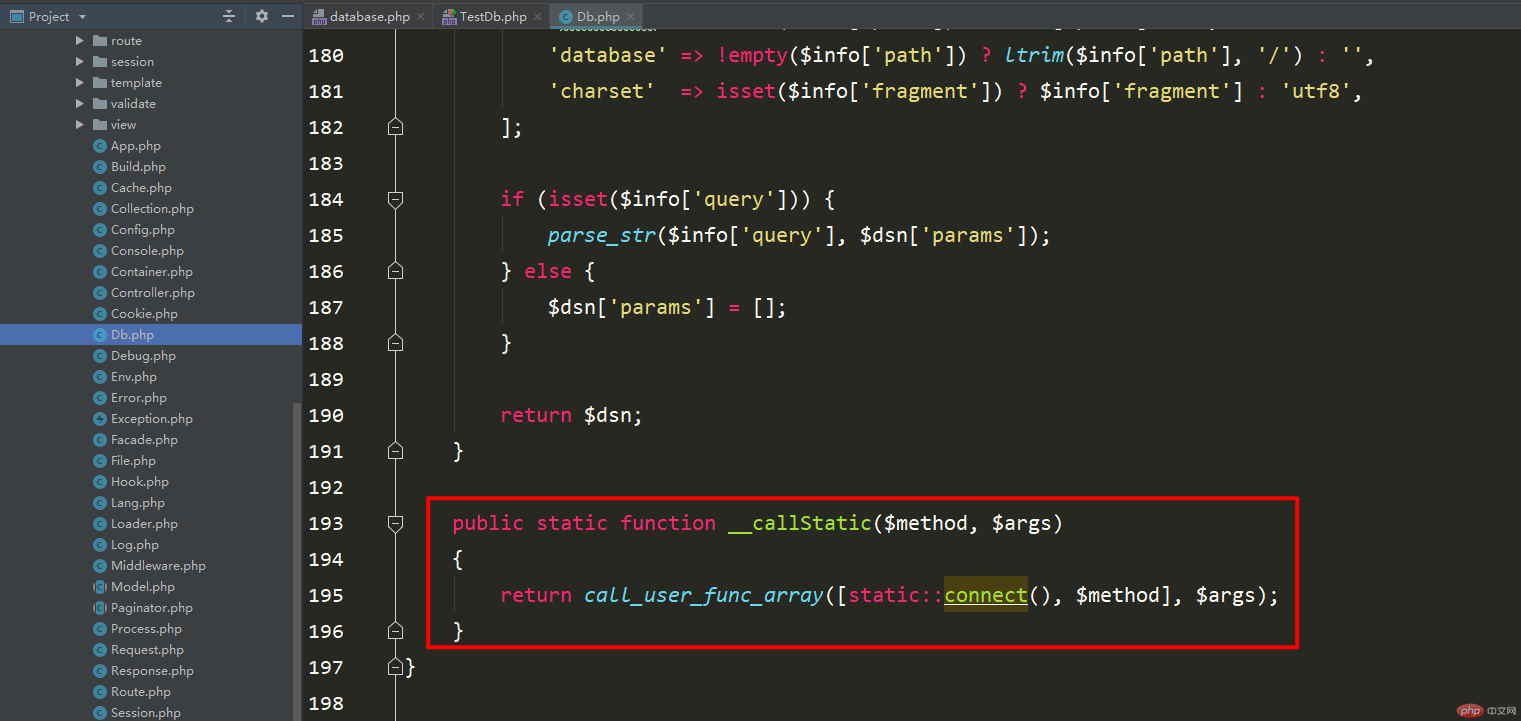Select the route folder icon
Image resolution: width=1521 pixels, height=721 pixels.
coord(100,41)
